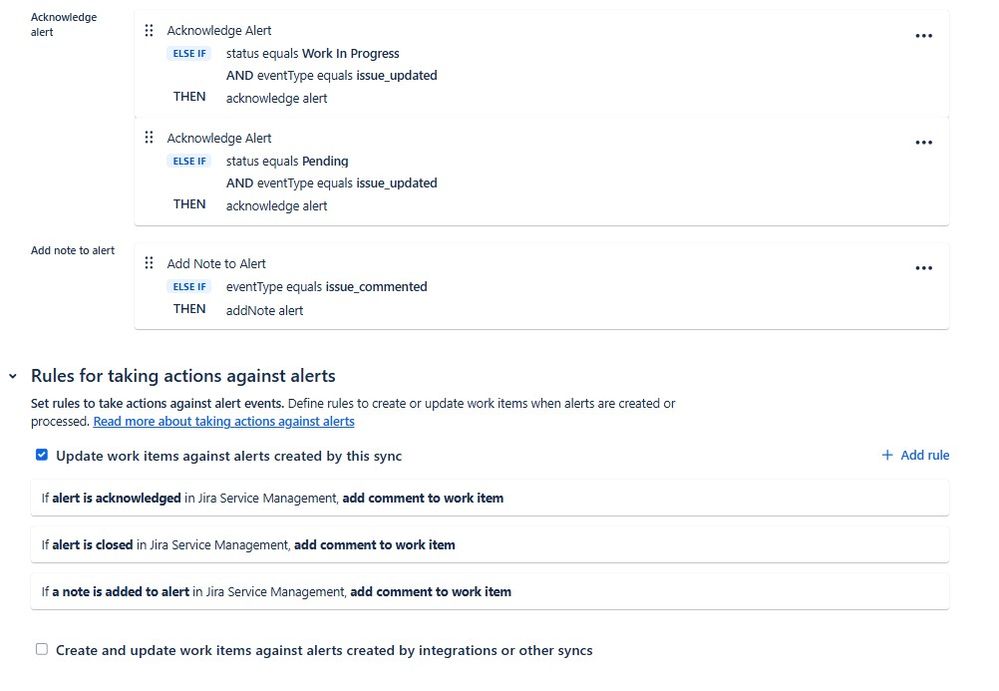Select ELSE IF badge of Pending rule
The width and height of the screenshot is (999, 691).
189,161
